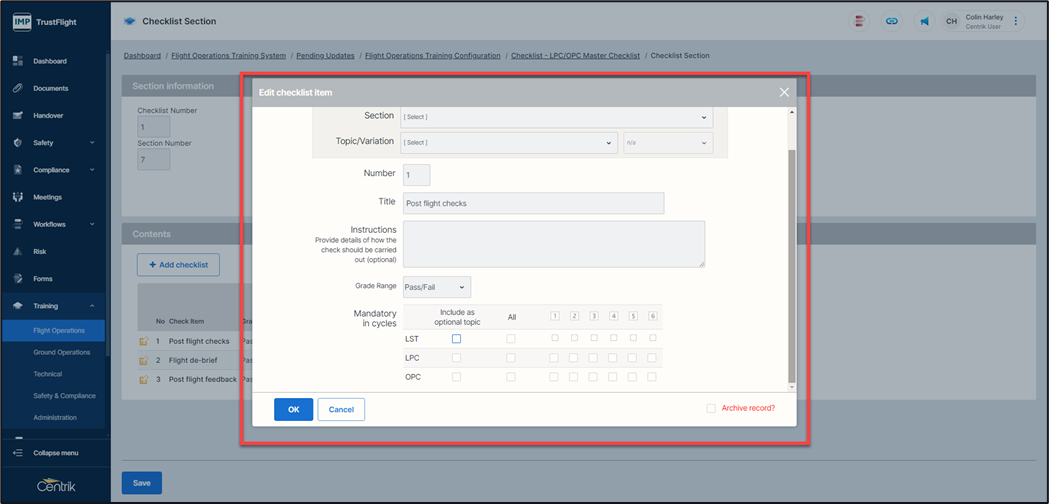1049x504 pixels.
Task: Click the megaphone announcements icon
Action: click(924, 21)
